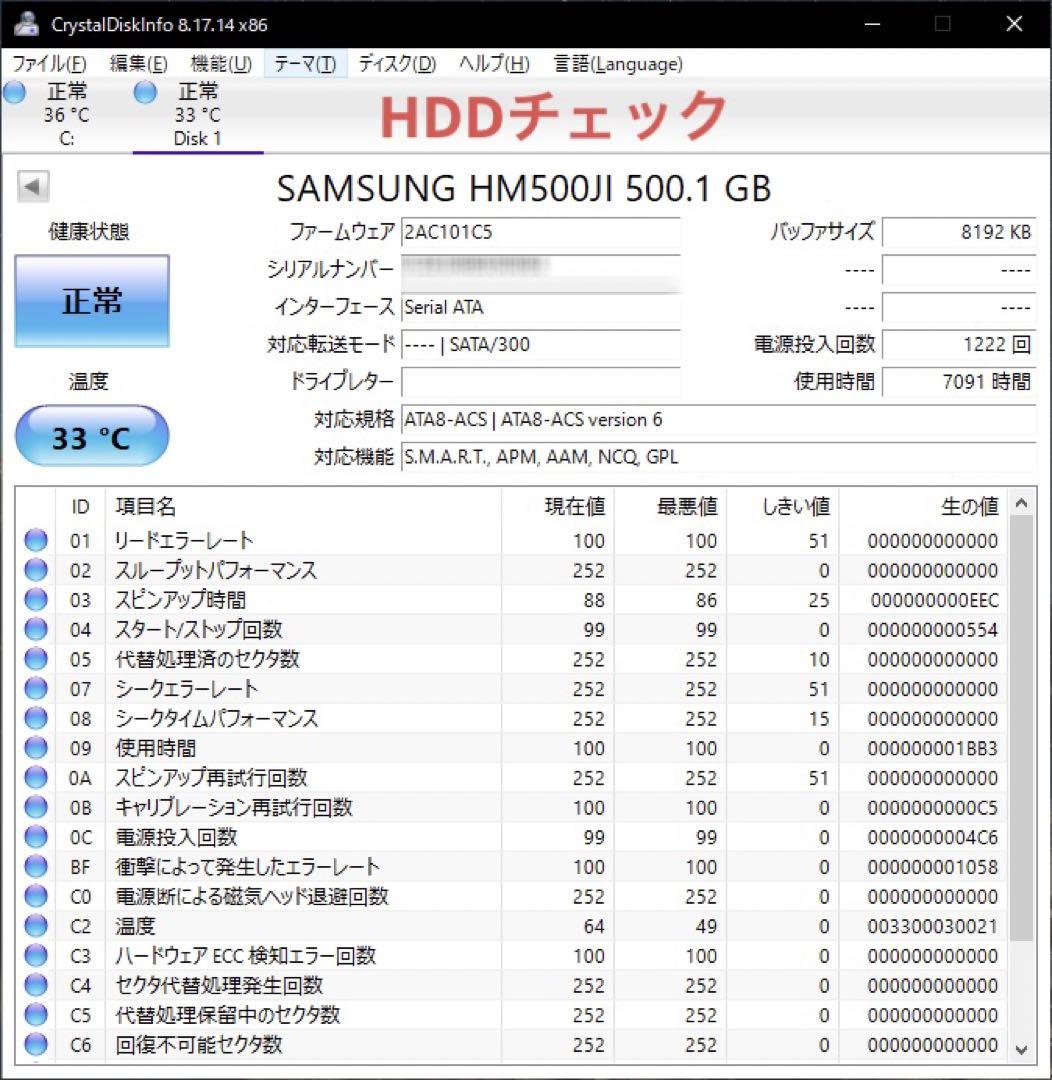This screenshot has height=1080, width=1052.
Task: Click raw value 000000001BB3
Action: coord(933,749)
